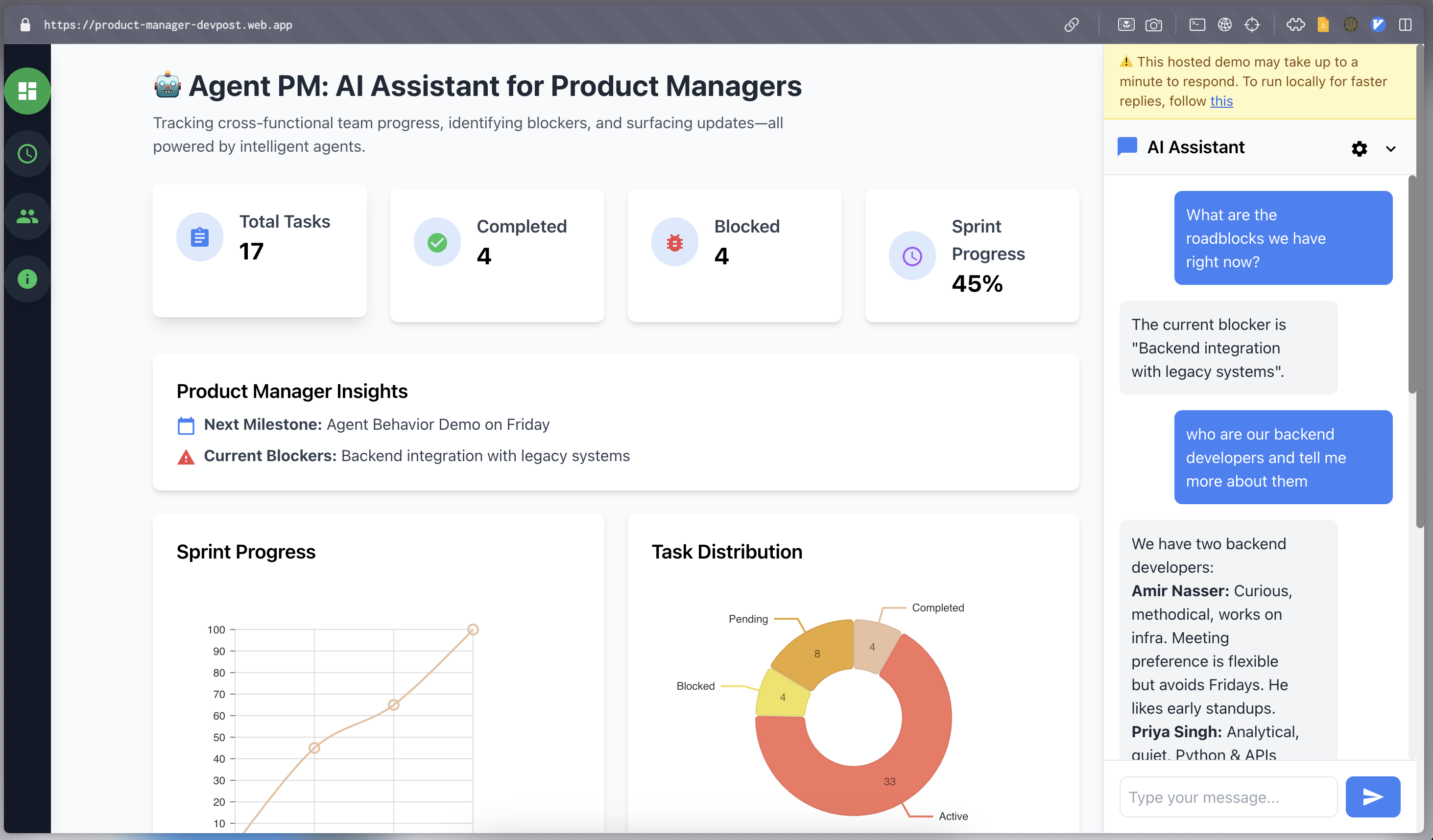Open the team members sidebar page
The width and height of the screenshot is (1433, 840).
(x=27, y=216)
